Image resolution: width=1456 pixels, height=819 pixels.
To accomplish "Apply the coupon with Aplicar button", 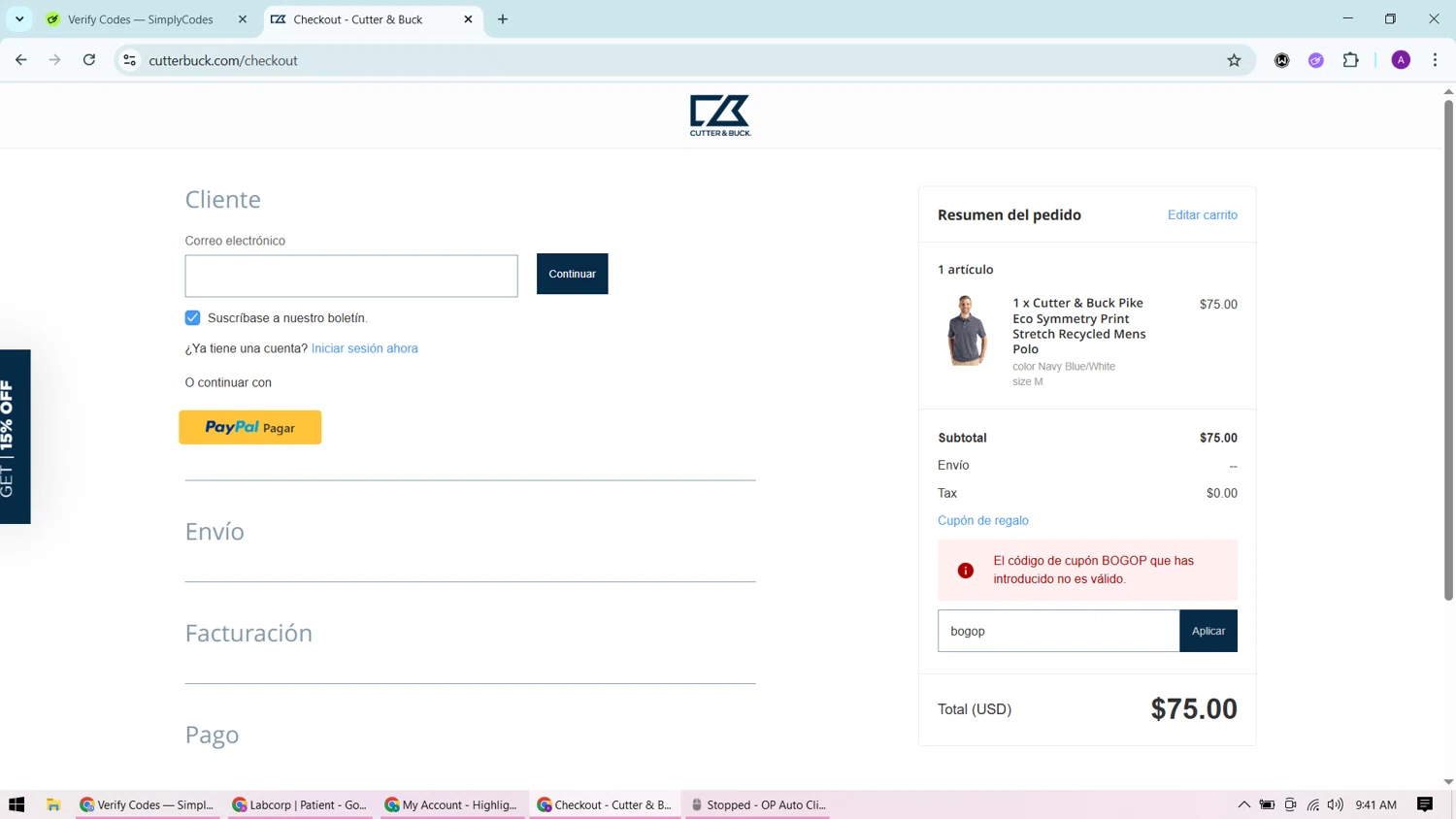I will coord(1208,631).
